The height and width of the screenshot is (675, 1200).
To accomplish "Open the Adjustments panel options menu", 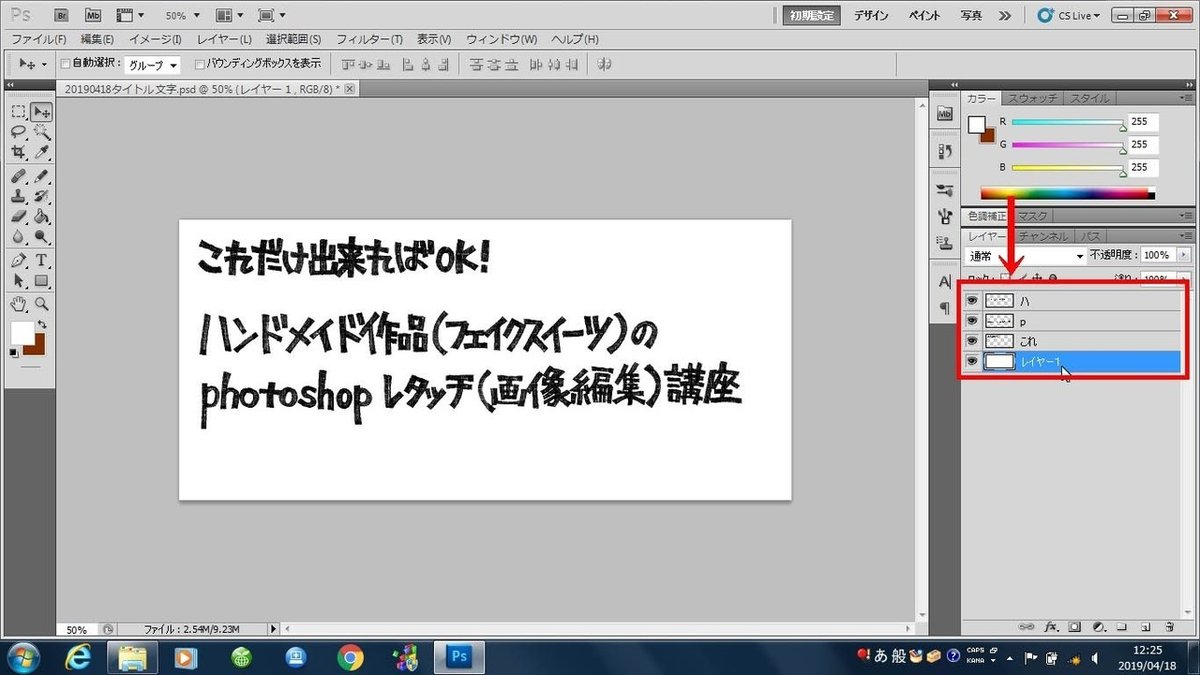I will (x=1186, y=216).
